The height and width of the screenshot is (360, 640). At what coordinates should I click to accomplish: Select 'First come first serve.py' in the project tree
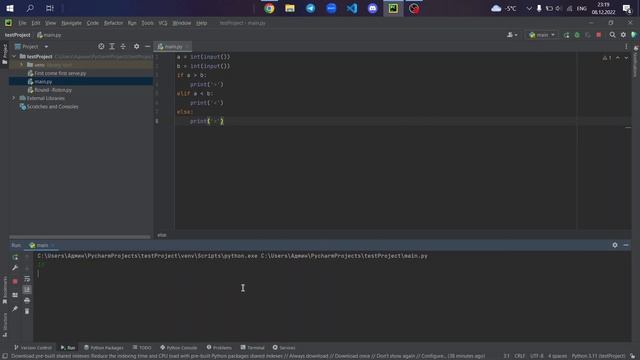click(x=60, y=73)
